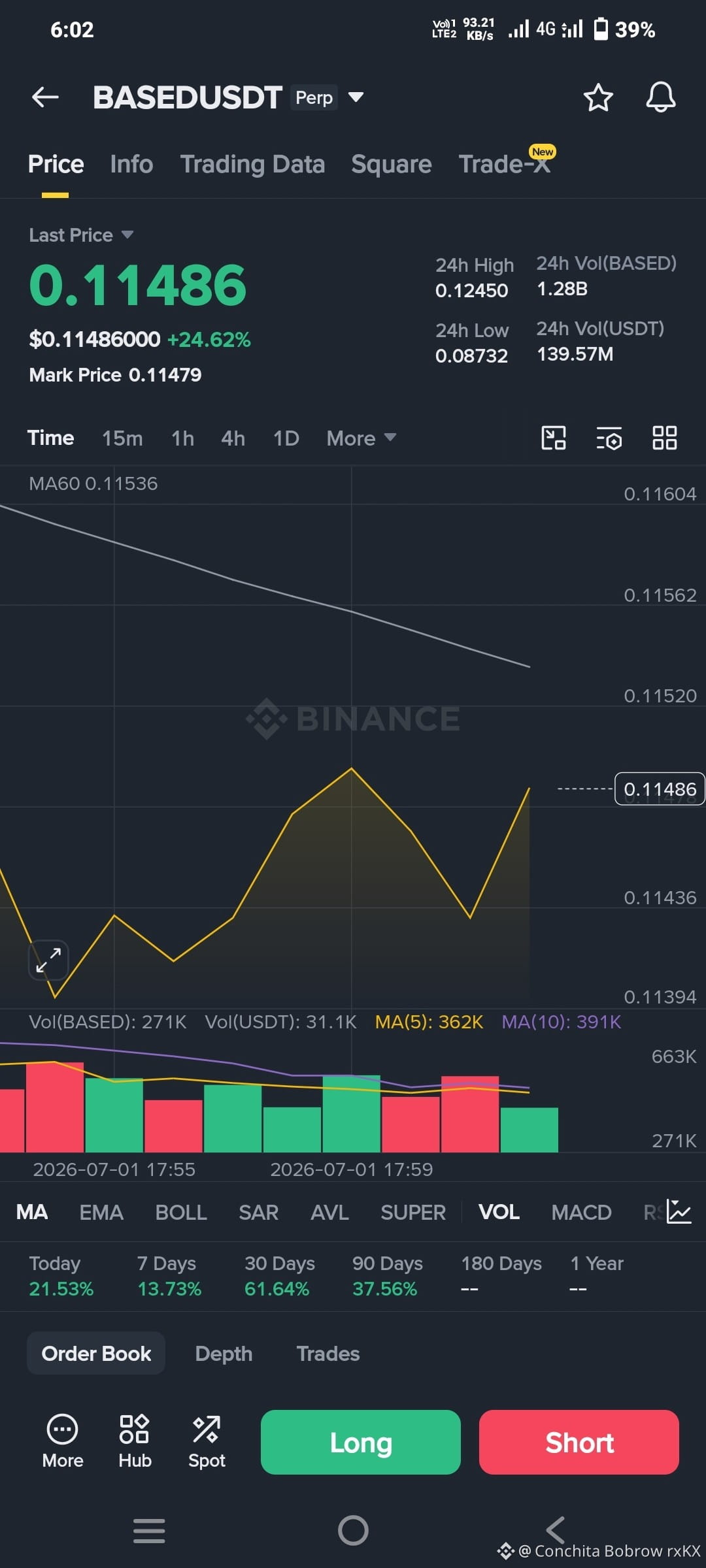Viewport: 706px width, 1568px height.
Task: Tap the 7 Days 13.73% stat
Action: click(x=169, y=1276)
